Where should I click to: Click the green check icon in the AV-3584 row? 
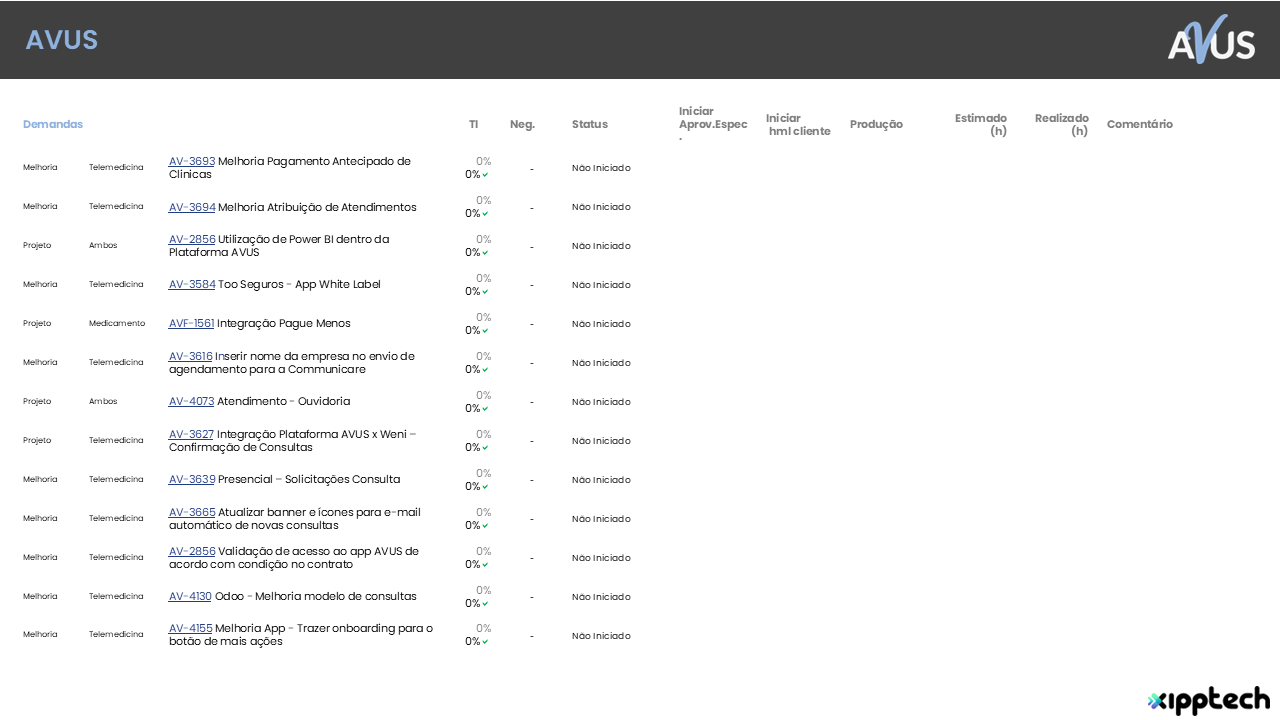[485, 292]
